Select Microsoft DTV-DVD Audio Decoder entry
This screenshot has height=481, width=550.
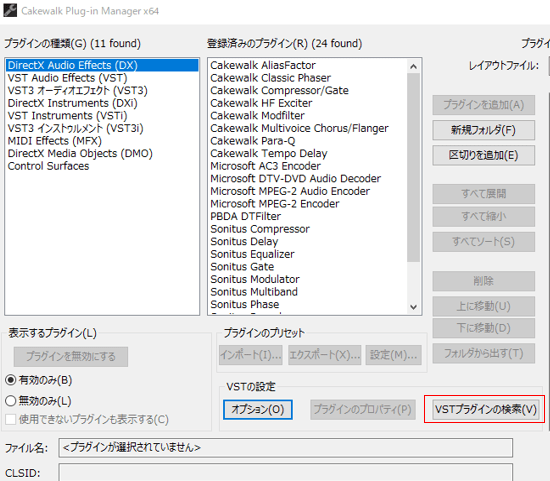tap(308, 179)
